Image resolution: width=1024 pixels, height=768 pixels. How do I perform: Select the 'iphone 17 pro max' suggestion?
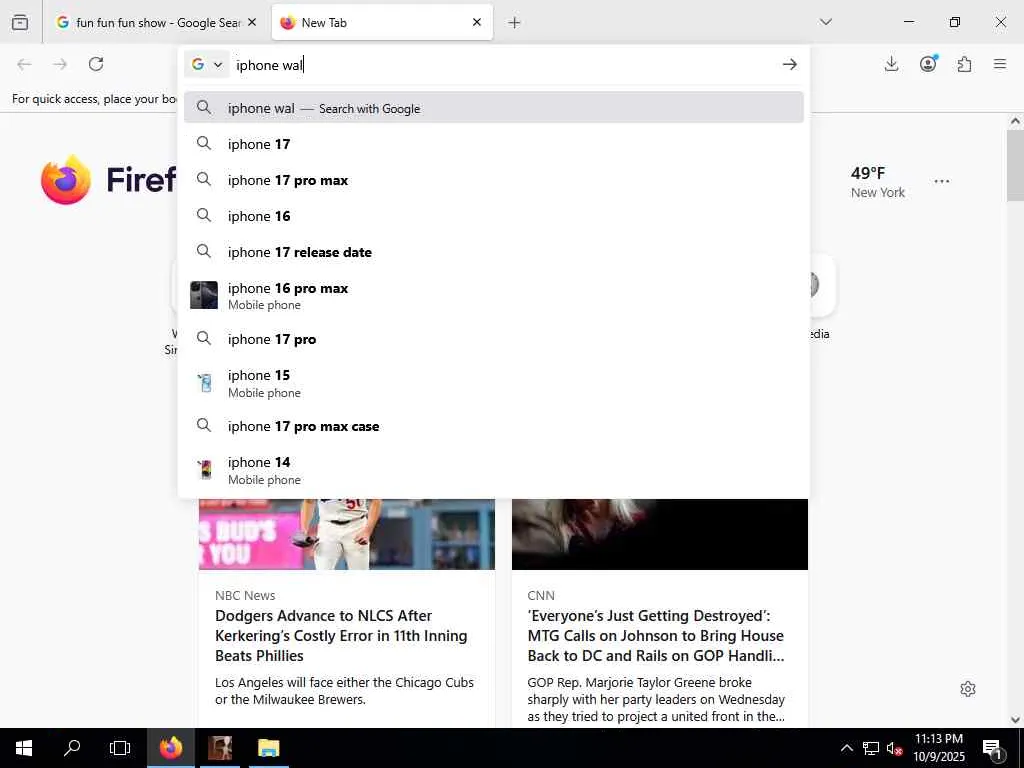[494, 180]
